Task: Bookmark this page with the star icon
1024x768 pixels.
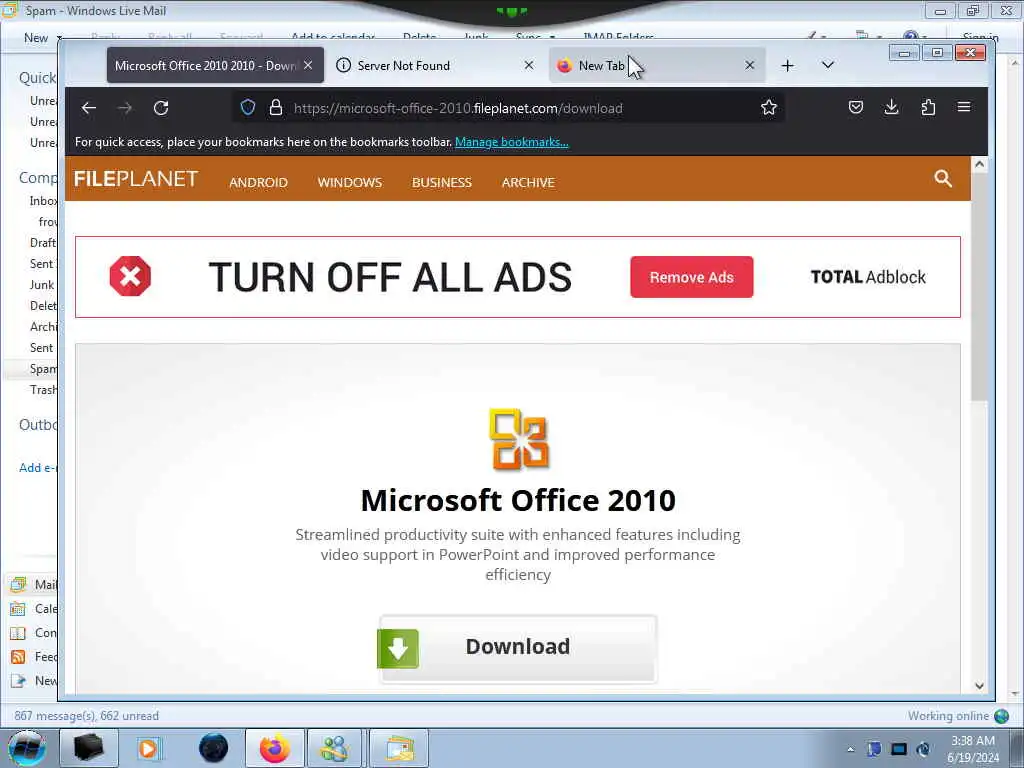Action: (769, 107)
